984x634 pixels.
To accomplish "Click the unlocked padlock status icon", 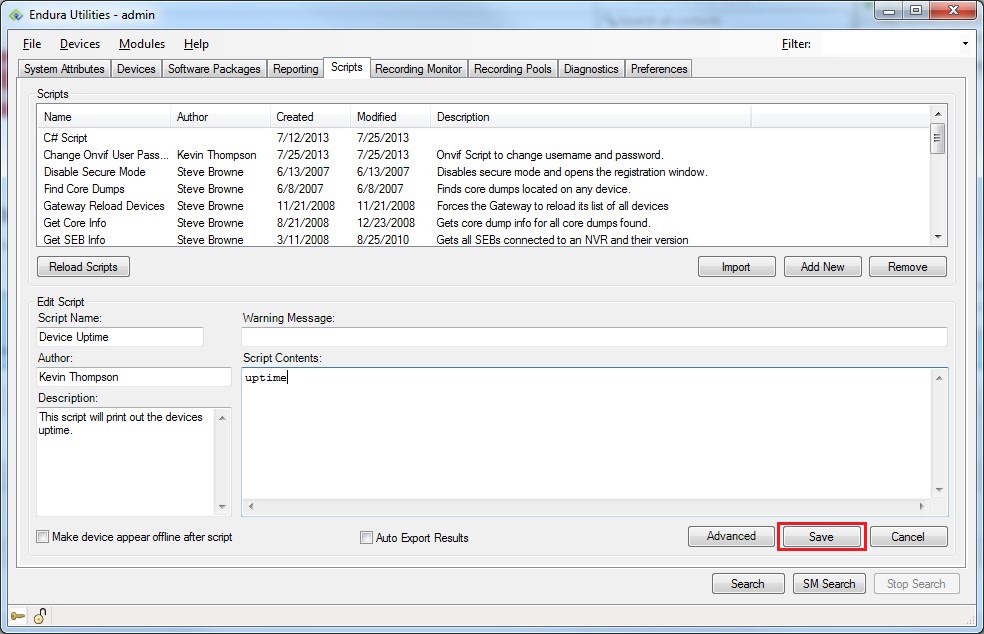I will point(41,616).
